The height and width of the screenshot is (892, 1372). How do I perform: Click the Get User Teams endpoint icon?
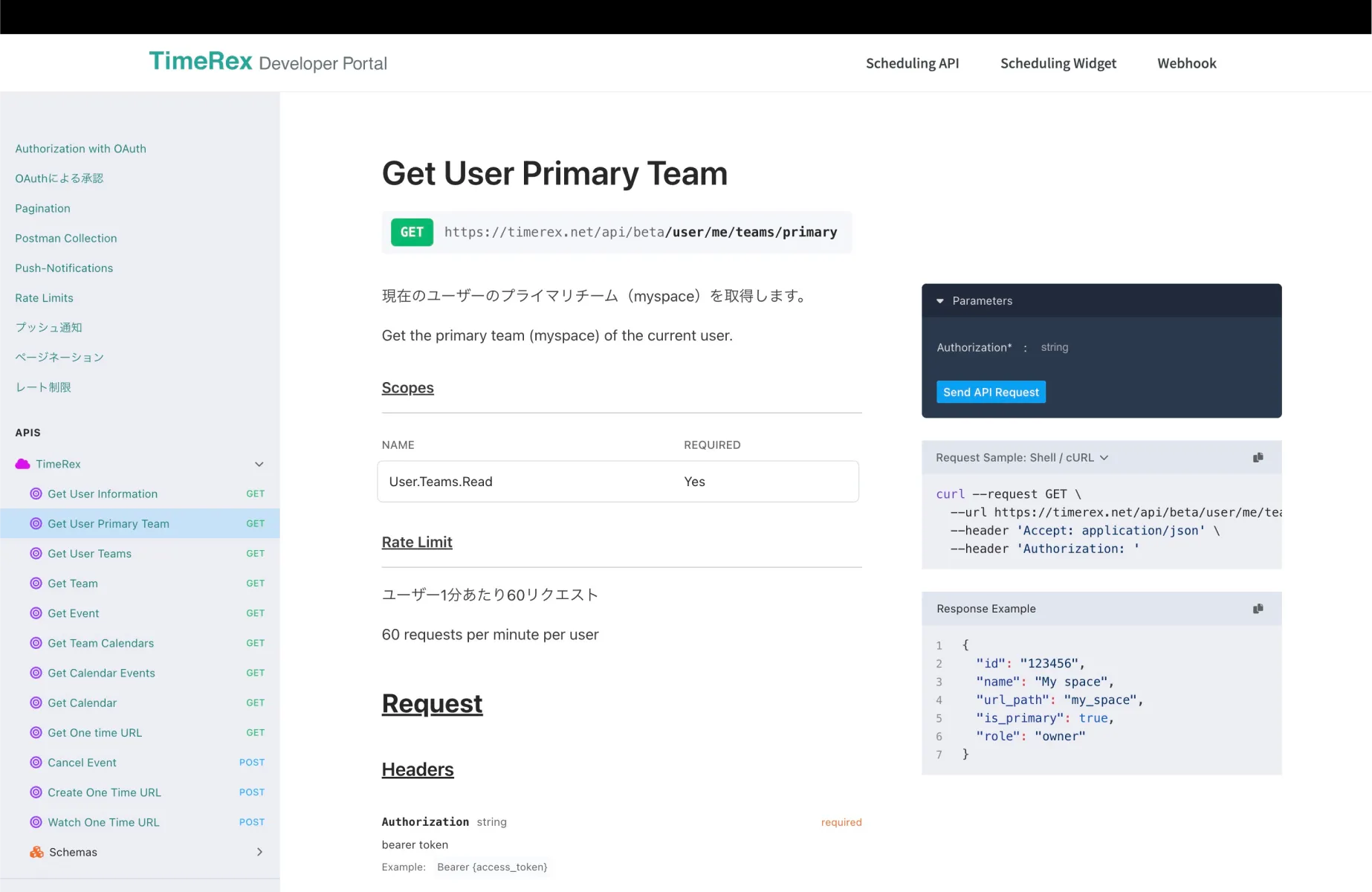(36, 553)
